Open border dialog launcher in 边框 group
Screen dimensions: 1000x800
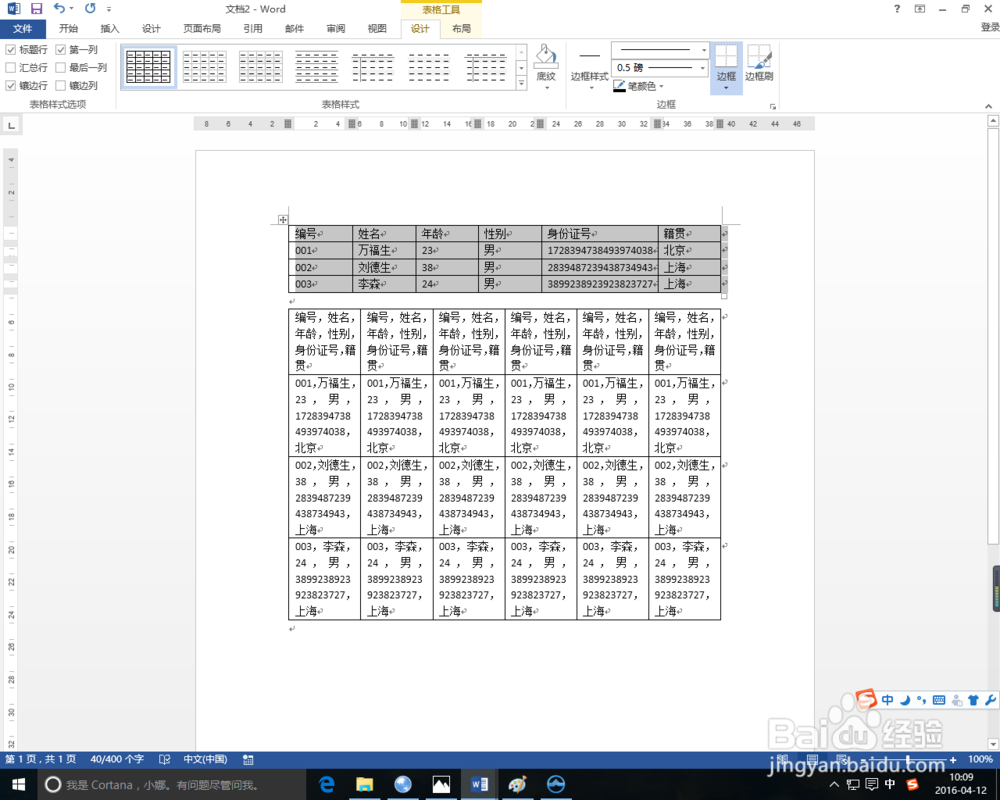(772, 107)
